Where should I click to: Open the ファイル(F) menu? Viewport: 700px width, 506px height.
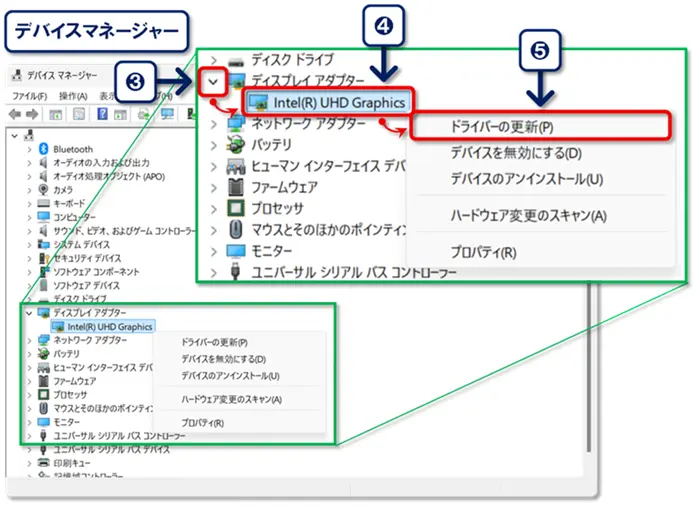(x=29, y=96)
